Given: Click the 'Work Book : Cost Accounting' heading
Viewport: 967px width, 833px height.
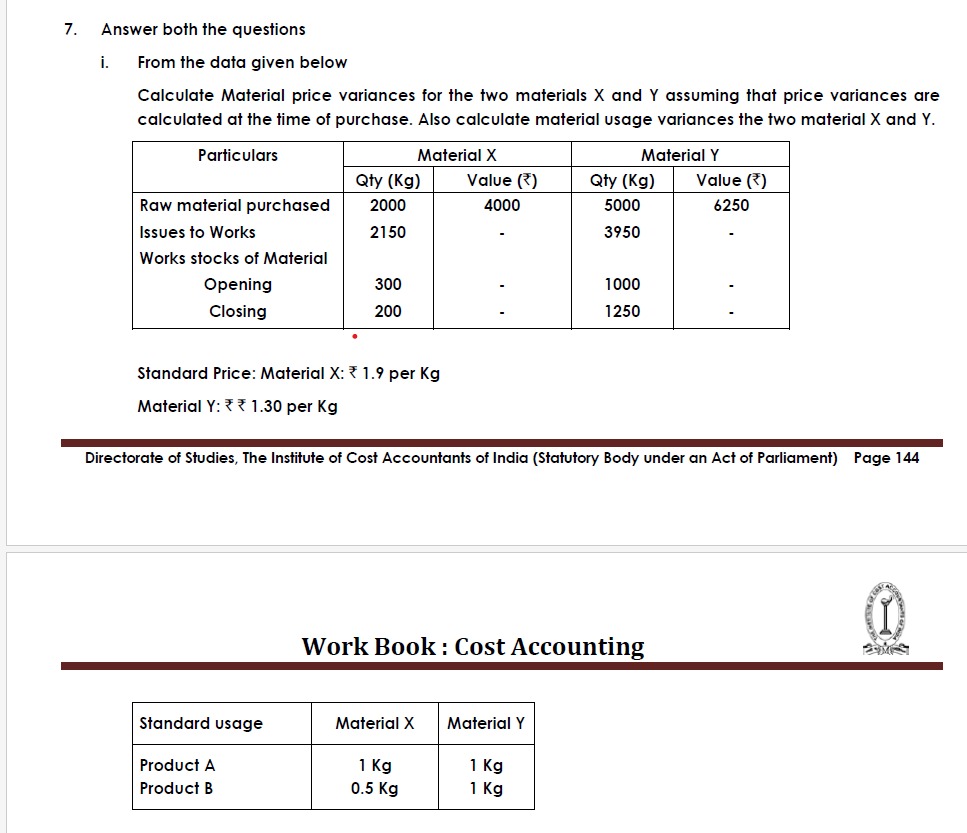Looking at the screenshot, I should tap(473, 646).
